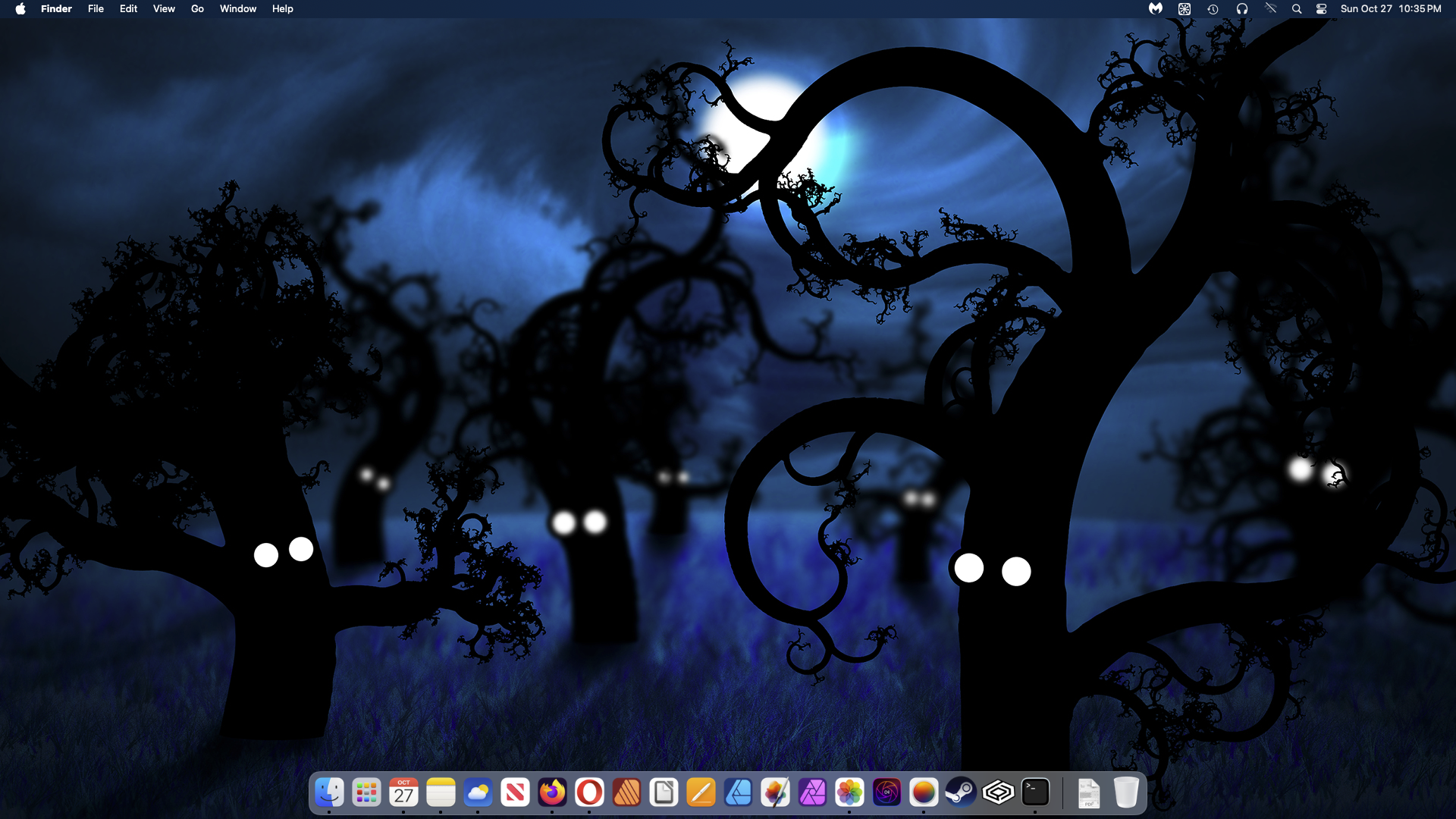Screen dimensions: 1456x819
Task: Open the orange sphere app in the Dock
Action: coord(924,792)
